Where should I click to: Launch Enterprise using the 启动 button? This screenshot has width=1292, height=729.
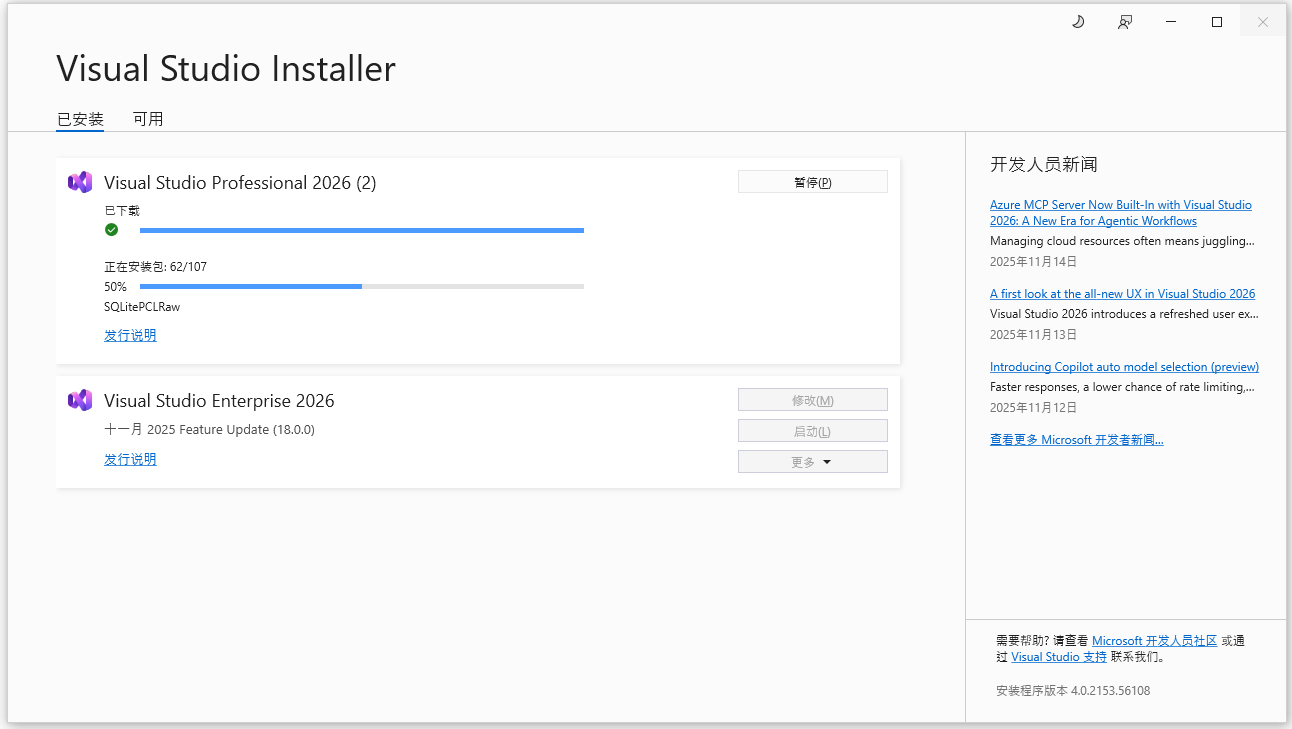coord(812,431)
